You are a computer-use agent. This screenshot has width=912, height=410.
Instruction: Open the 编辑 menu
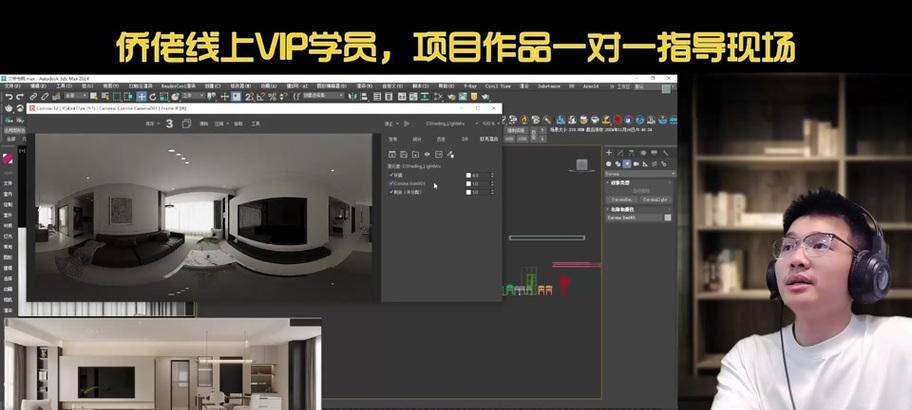click(x=38, y=85)
